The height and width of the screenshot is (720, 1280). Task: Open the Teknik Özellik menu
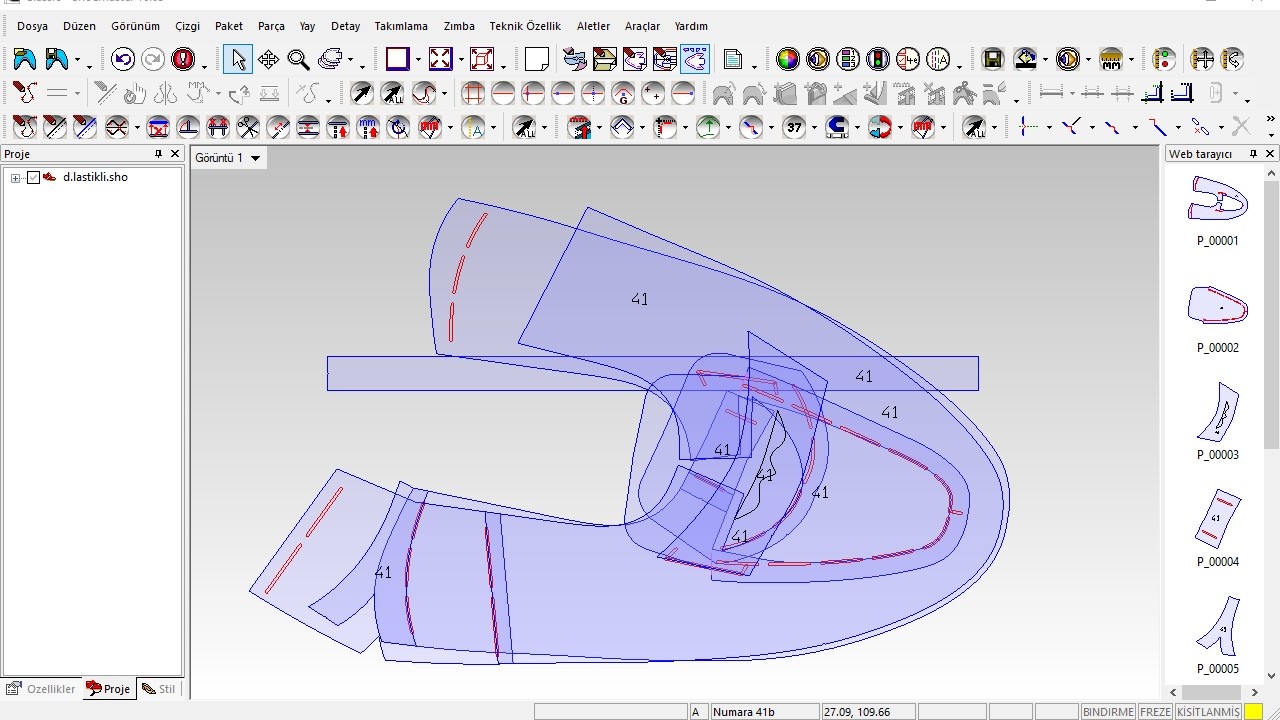tap(525, 26)
